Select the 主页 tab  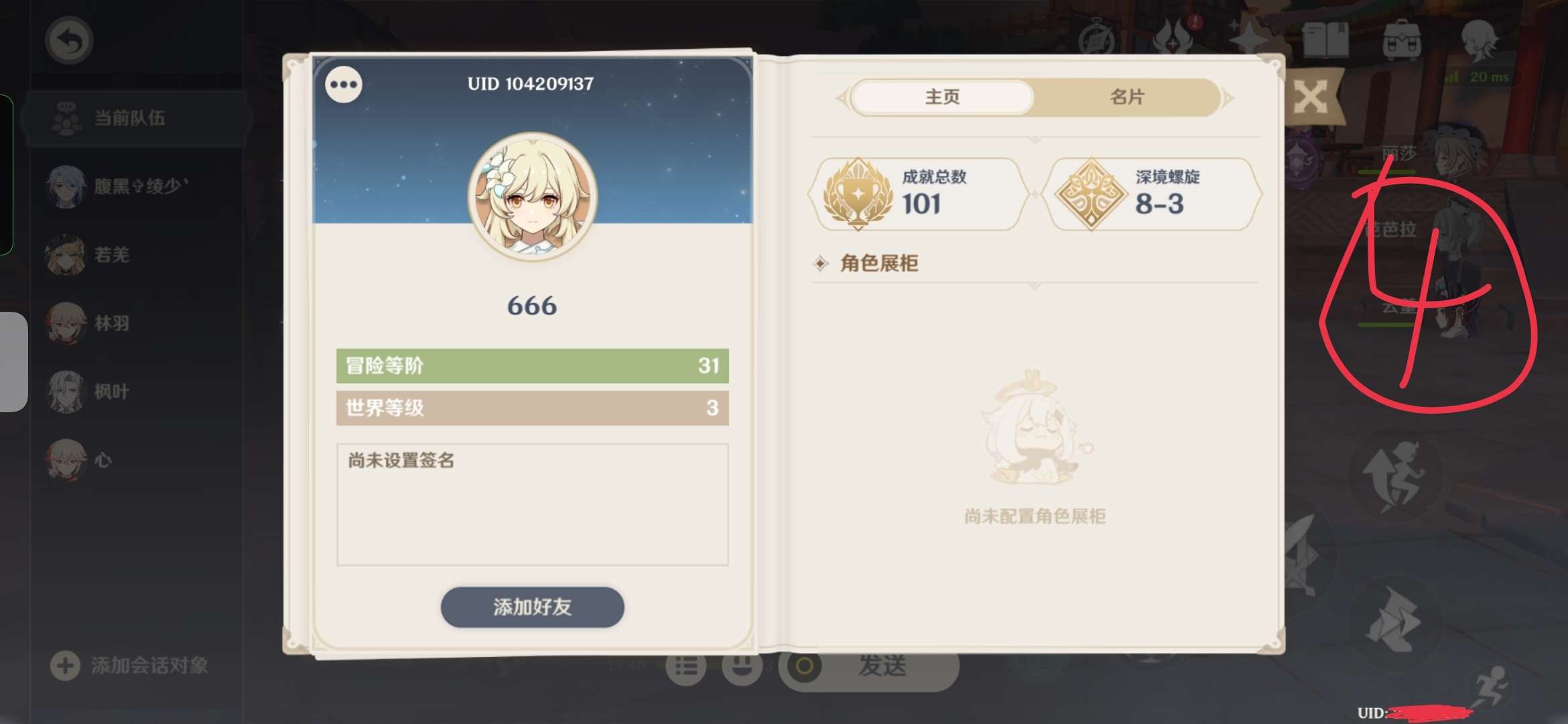point(942,97)
